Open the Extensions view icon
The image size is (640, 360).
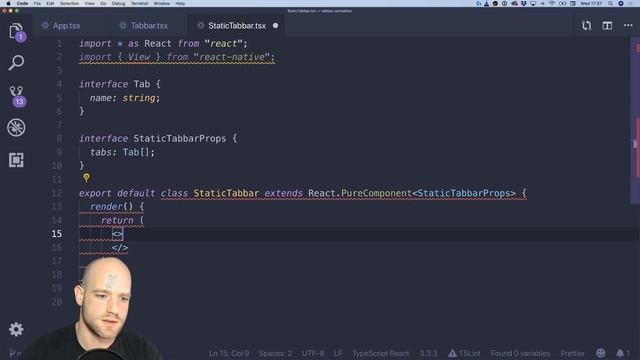tap(16, 160)
